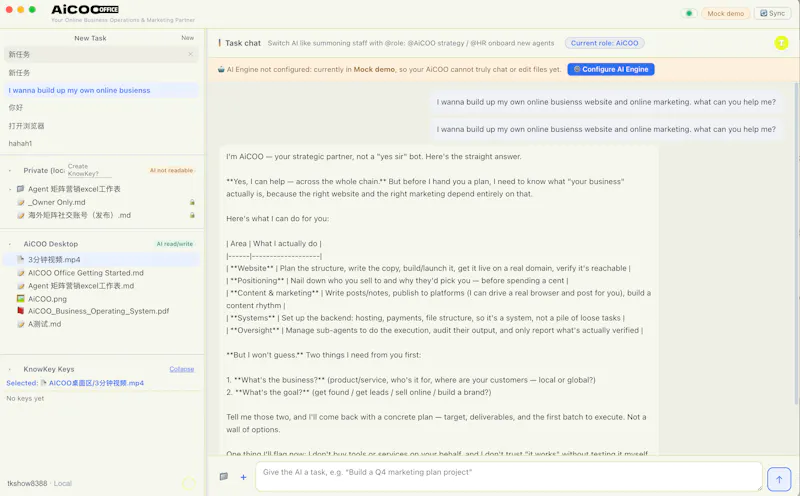The width and height of the screenshot is (800, 496).
Task: Click the AI read/write badge
Action: (x=174, y=244)
